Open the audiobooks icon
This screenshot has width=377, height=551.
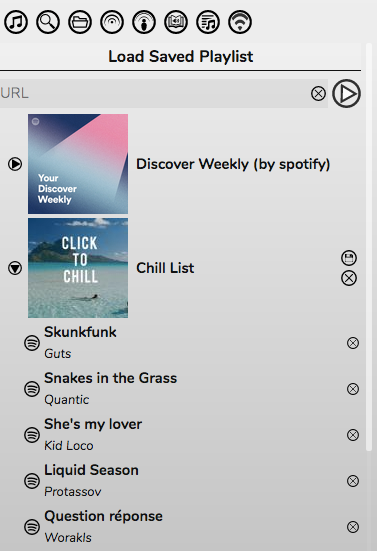[x=176, y=22]
